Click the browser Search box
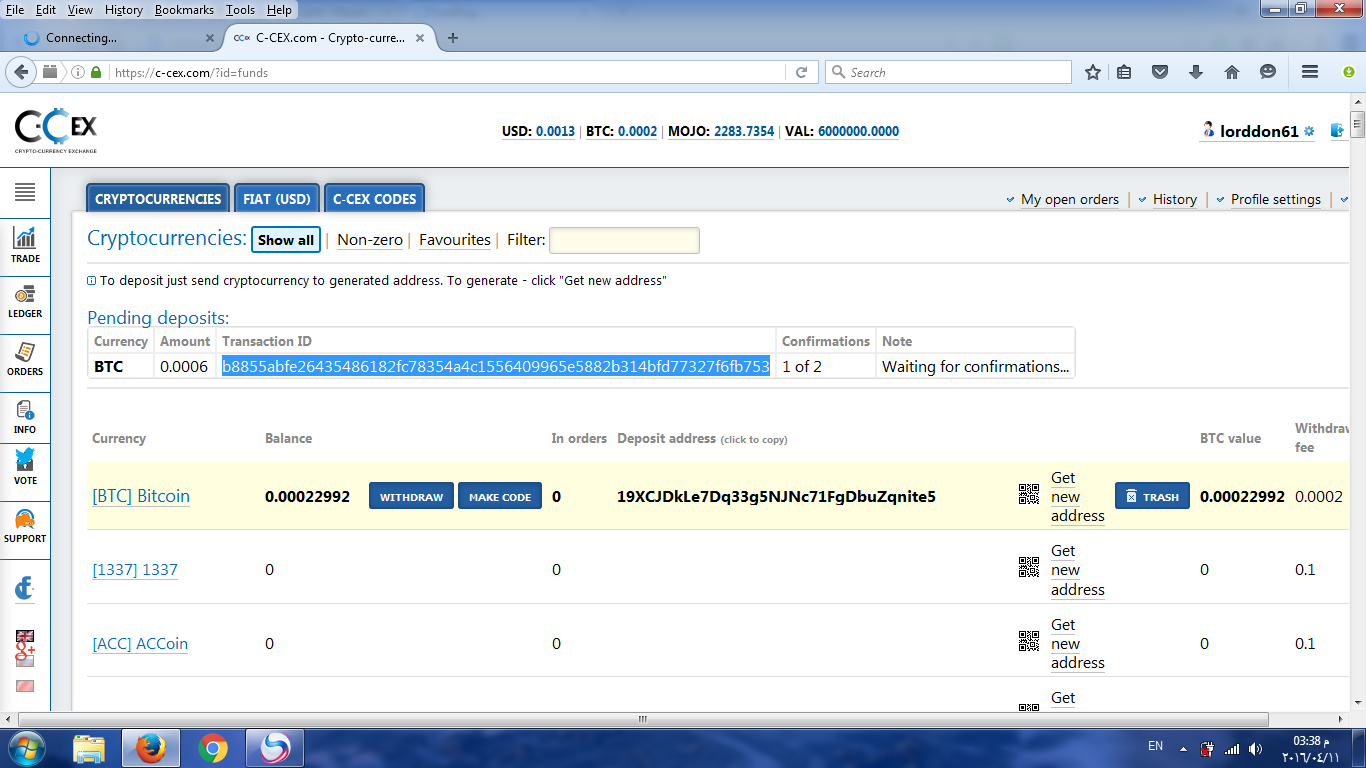 click(948, 72)
